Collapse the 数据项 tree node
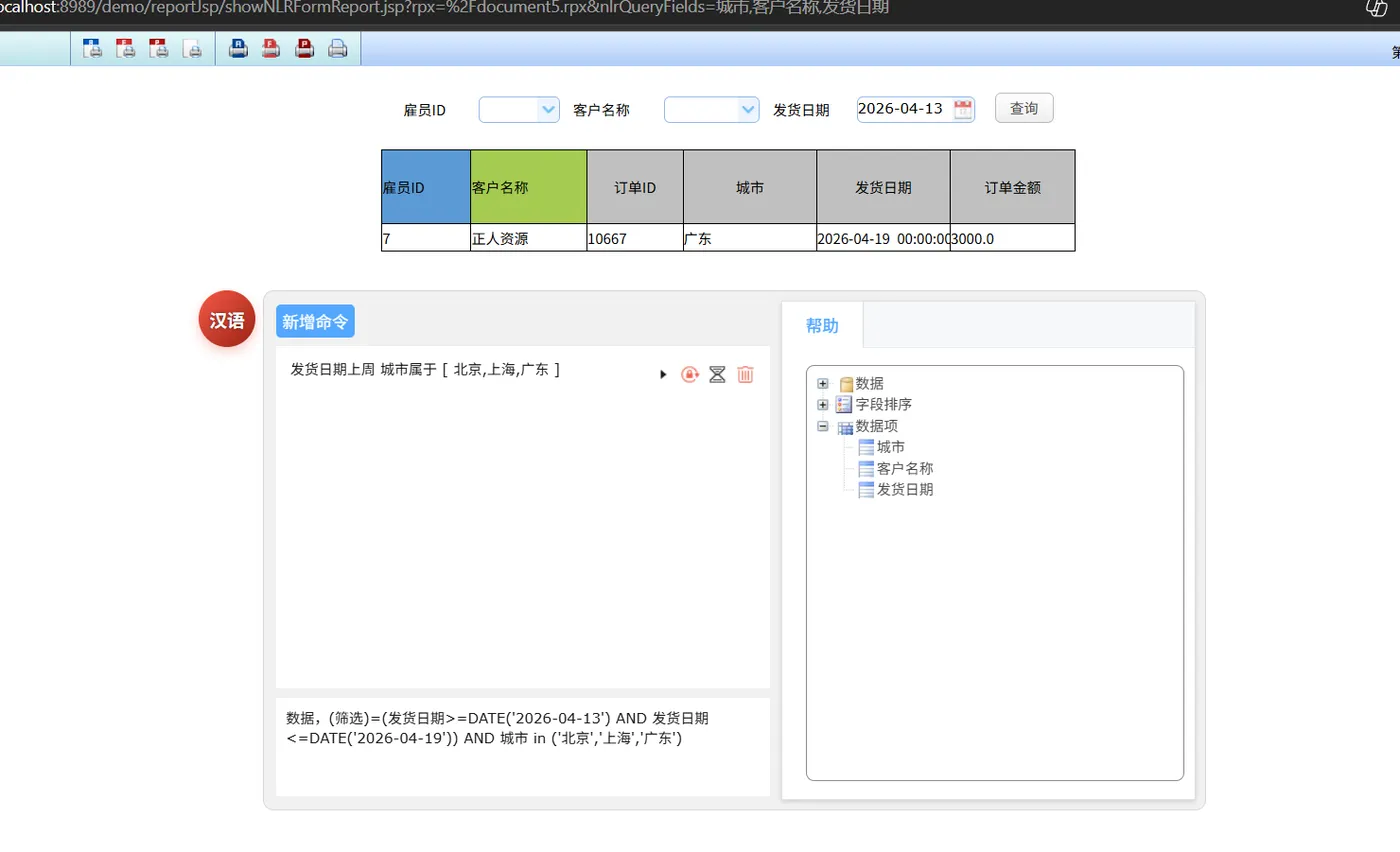Image resolution: width=1400 pixels, height=852 pixels. click(x=822, y=425)
